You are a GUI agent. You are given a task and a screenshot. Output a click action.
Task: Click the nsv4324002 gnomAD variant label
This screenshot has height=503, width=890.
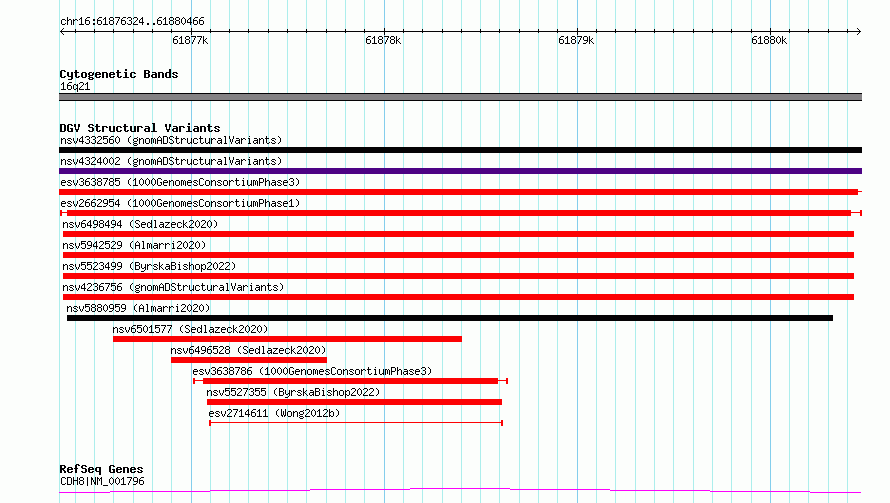tap(171, 161)
